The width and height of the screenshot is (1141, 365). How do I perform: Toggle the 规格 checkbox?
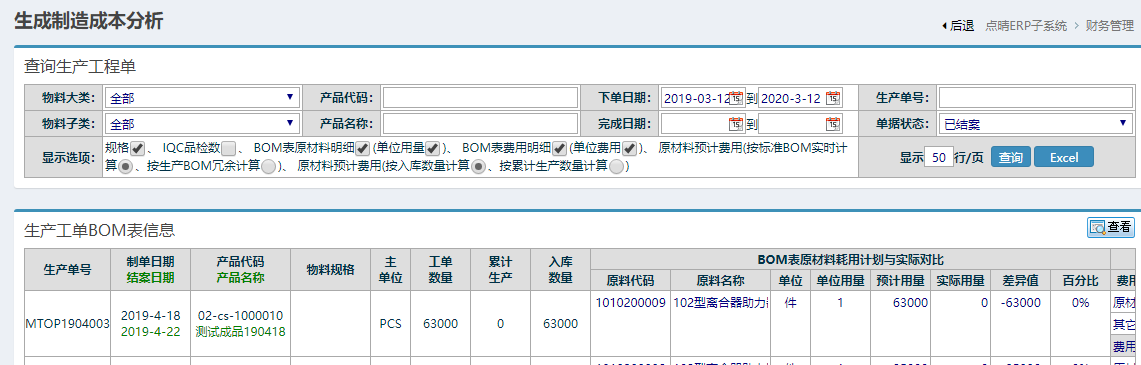pyautogui.click(x=138, y=148)
